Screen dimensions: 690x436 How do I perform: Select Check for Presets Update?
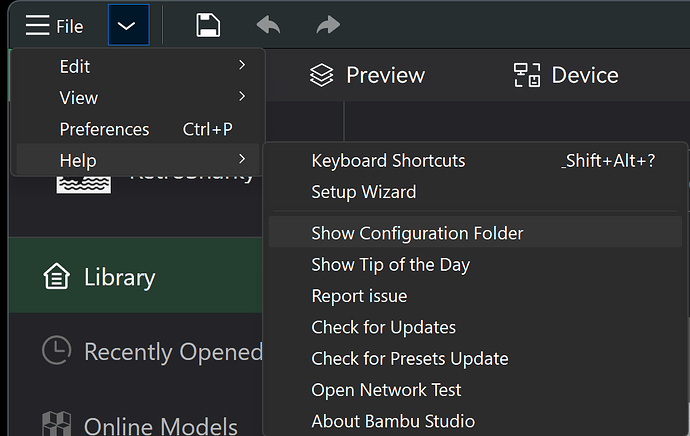click(475, 359)
